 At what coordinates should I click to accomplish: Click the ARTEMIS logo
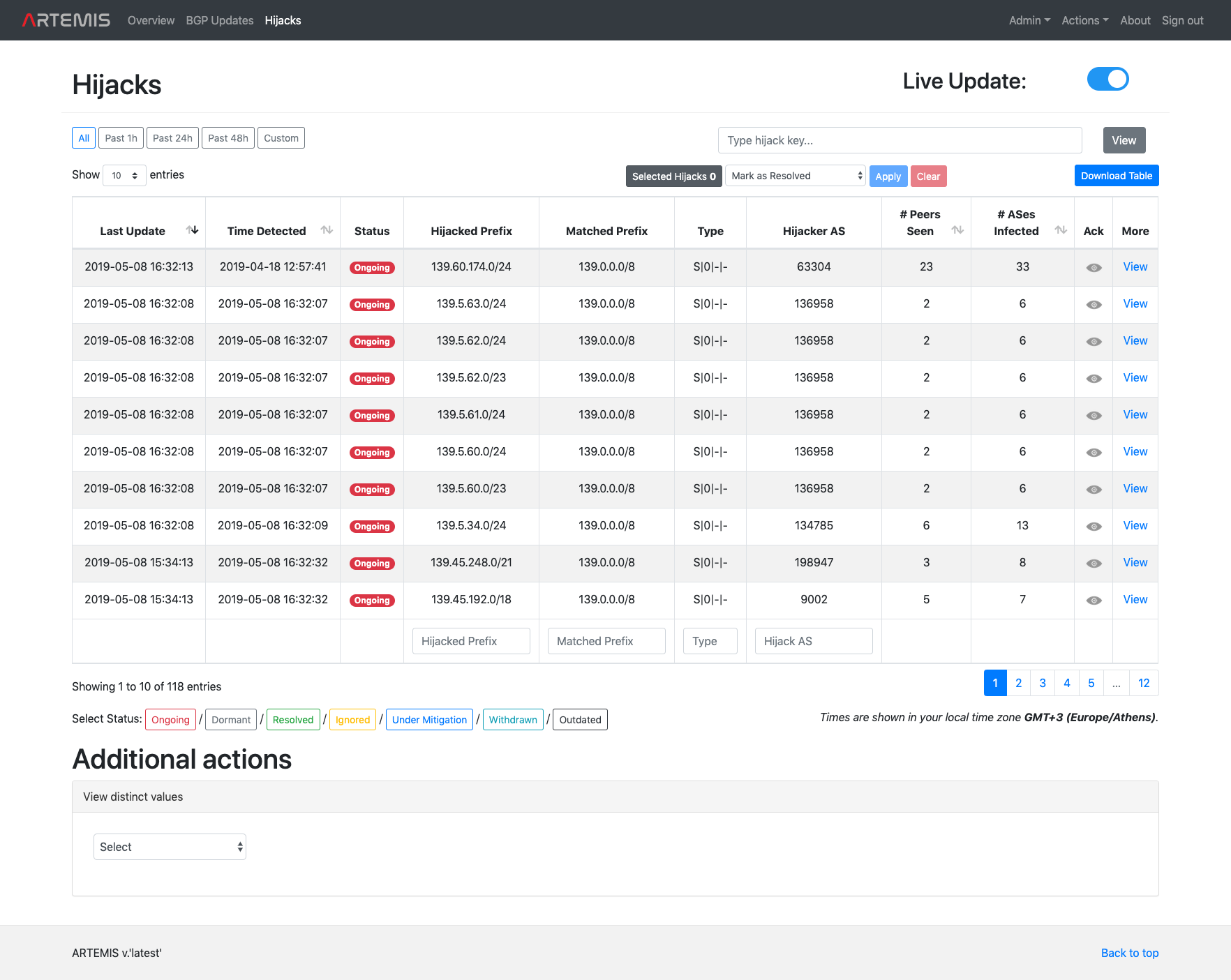(65, 20)
